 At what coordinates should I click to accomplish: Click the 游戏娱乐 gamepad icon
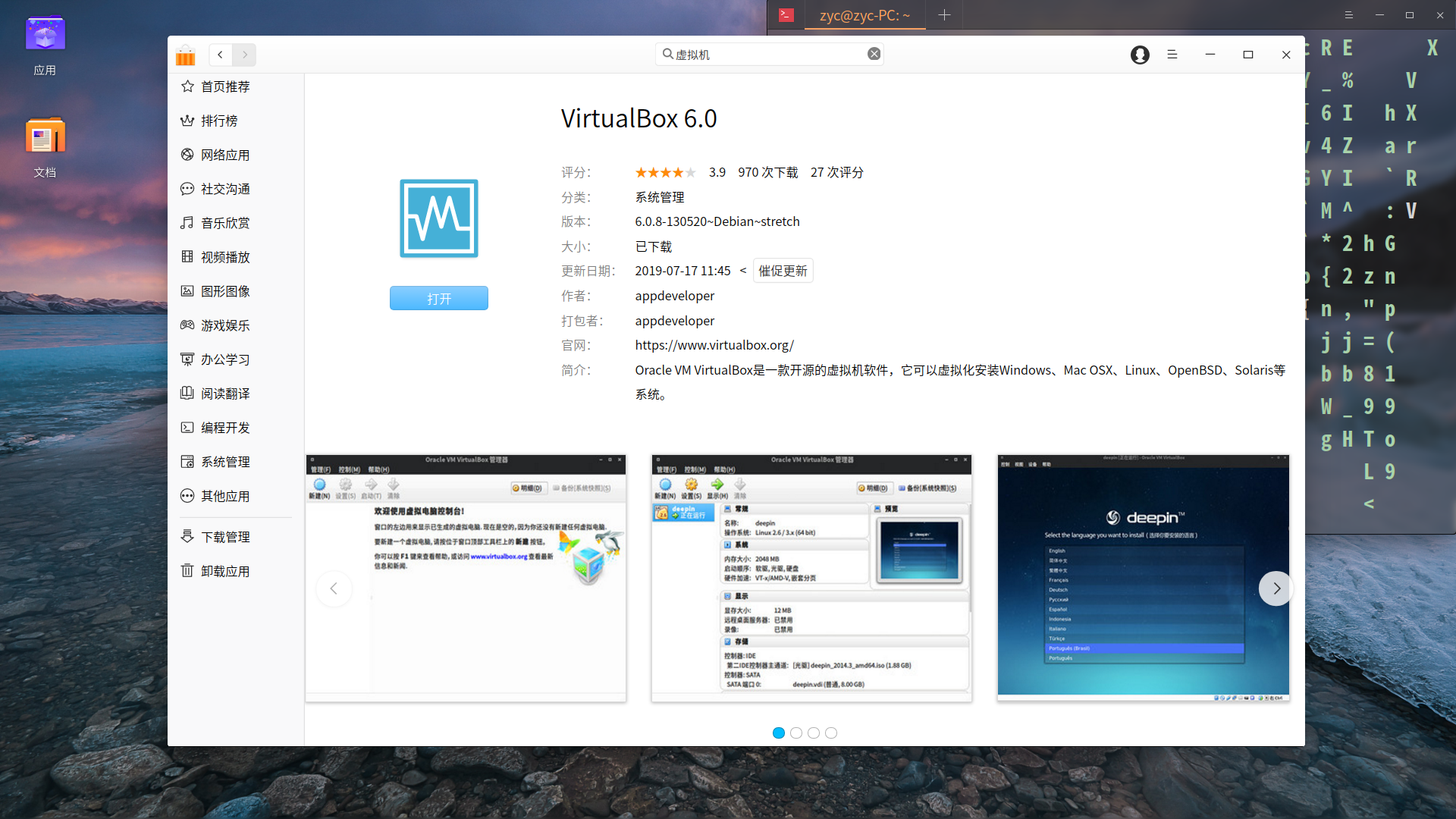coord(187,325)
